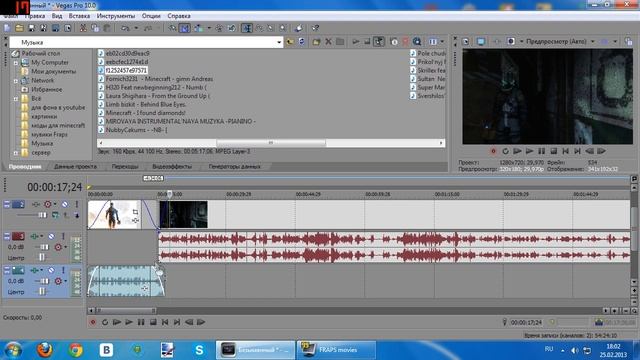Screen dimensions: 640x360
Task: Expand сервер folder tree node
Action: pos(16,153)
